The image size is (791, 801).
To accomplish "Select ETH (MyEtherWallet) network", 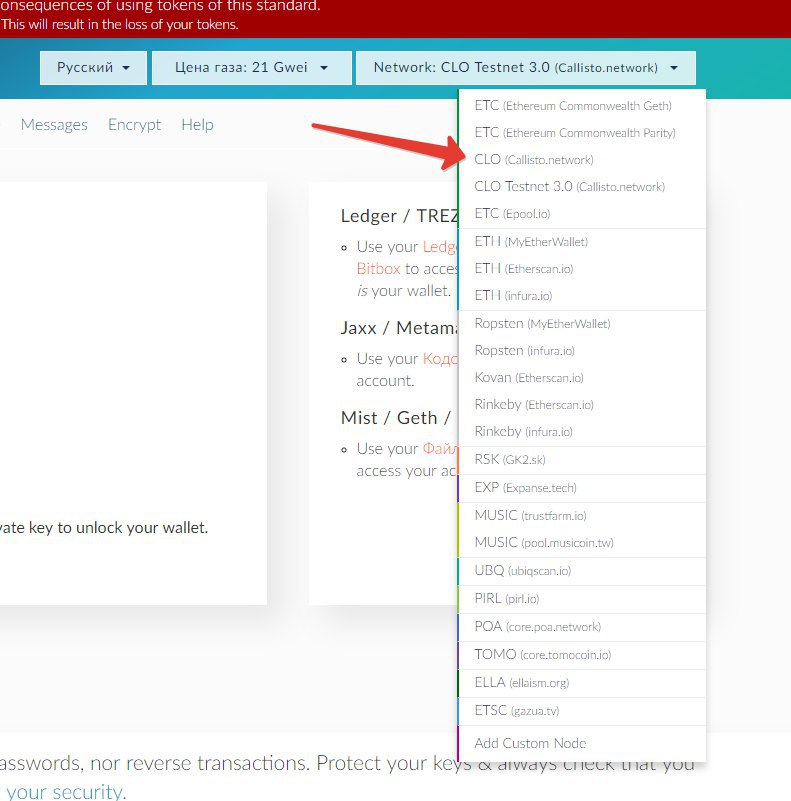I will coord(582,242).
